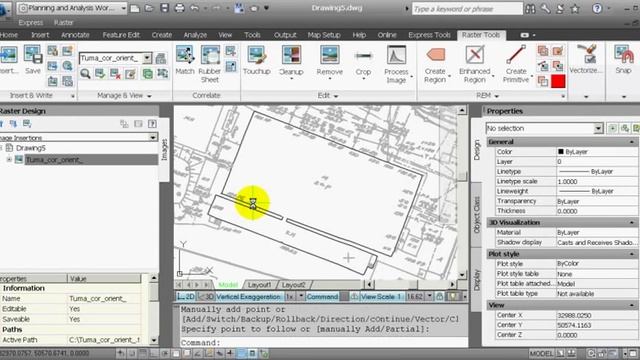Open the Vectorize tools
The width and height of the screenshot is (640, 360).
pos(586,60)
